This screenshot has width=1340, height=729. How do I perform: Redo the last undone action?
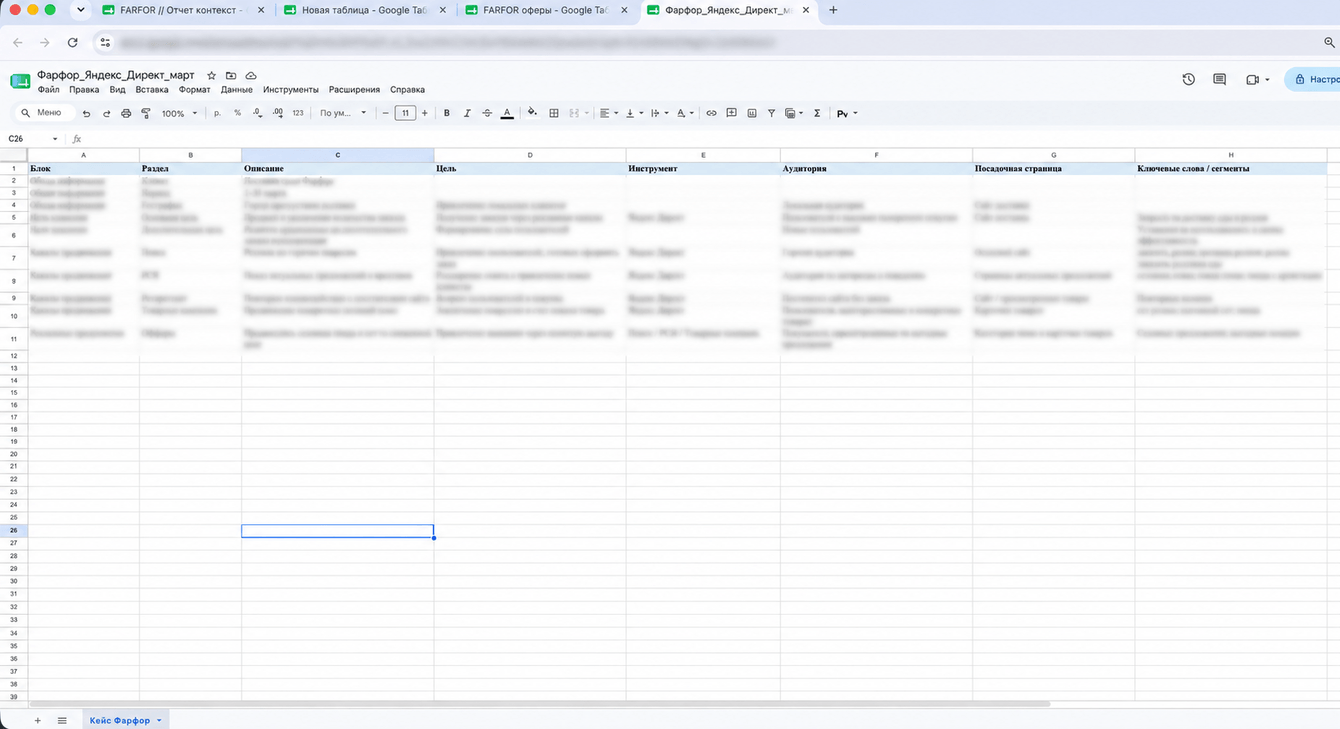[106, 113]
